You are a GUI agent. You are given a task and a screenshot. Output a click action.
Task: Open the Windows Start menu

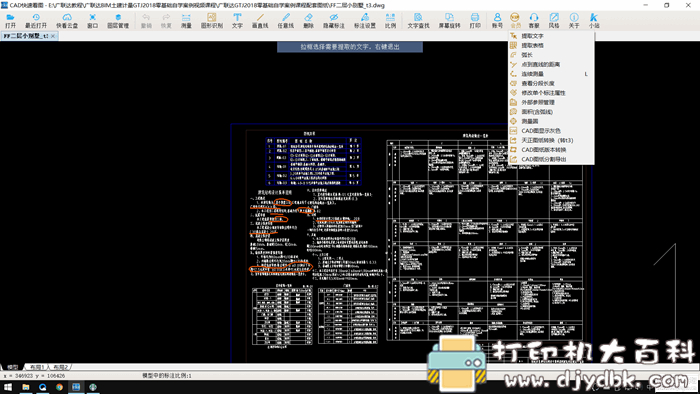[8, 387]
